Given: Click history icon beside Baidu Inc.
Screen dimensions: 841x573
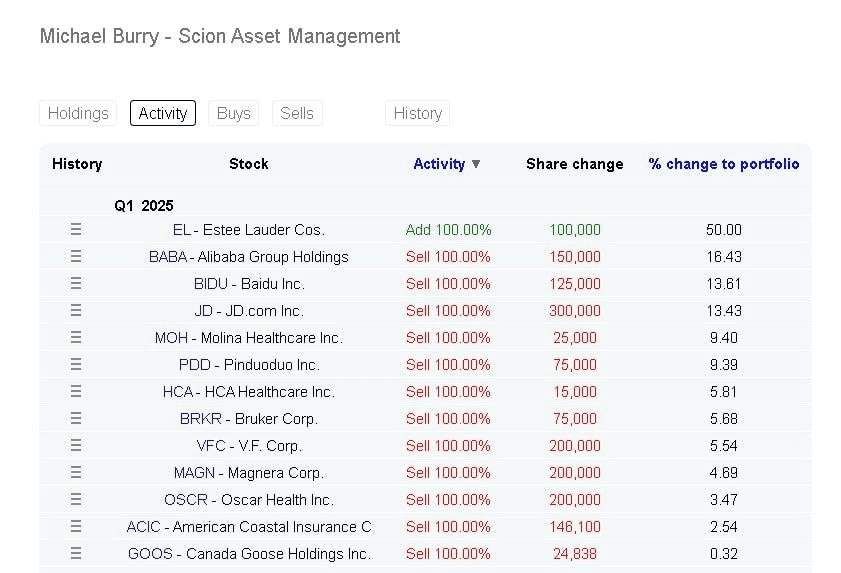Looking at the screenshot, I should coord(76,284).
